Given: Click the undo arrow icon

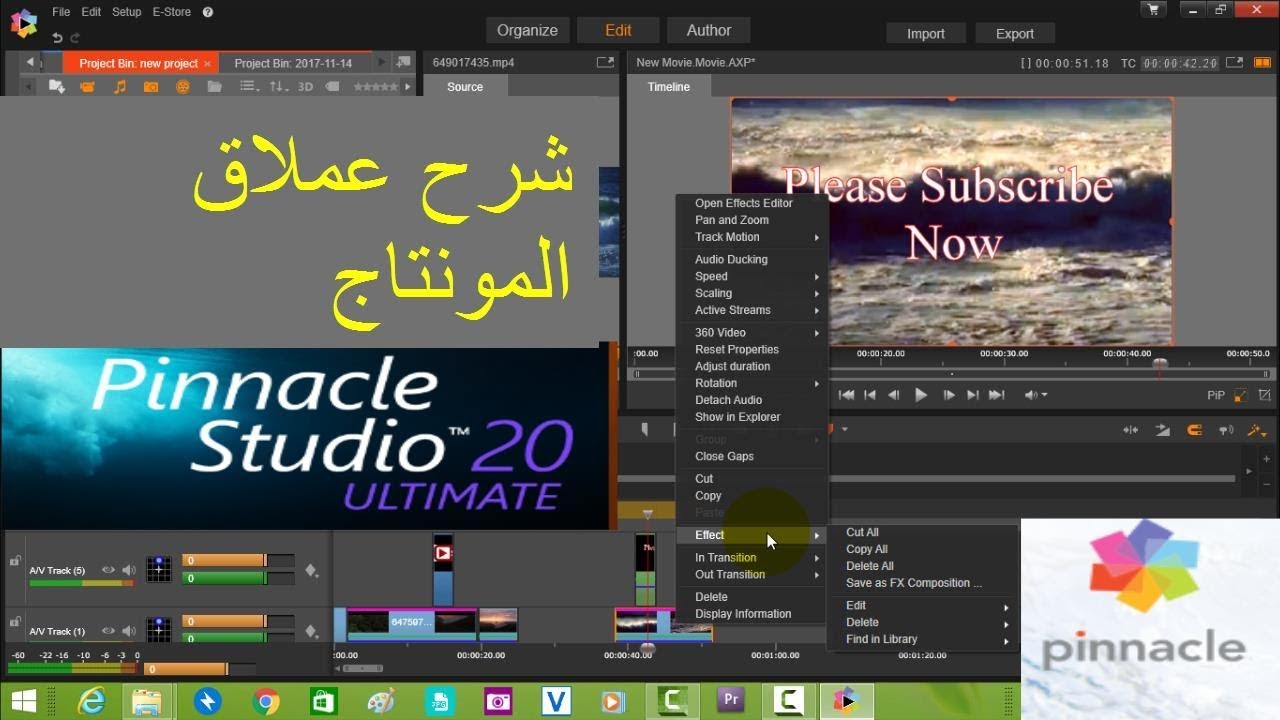Looking at the screenshot, I should tap(57, 38).
